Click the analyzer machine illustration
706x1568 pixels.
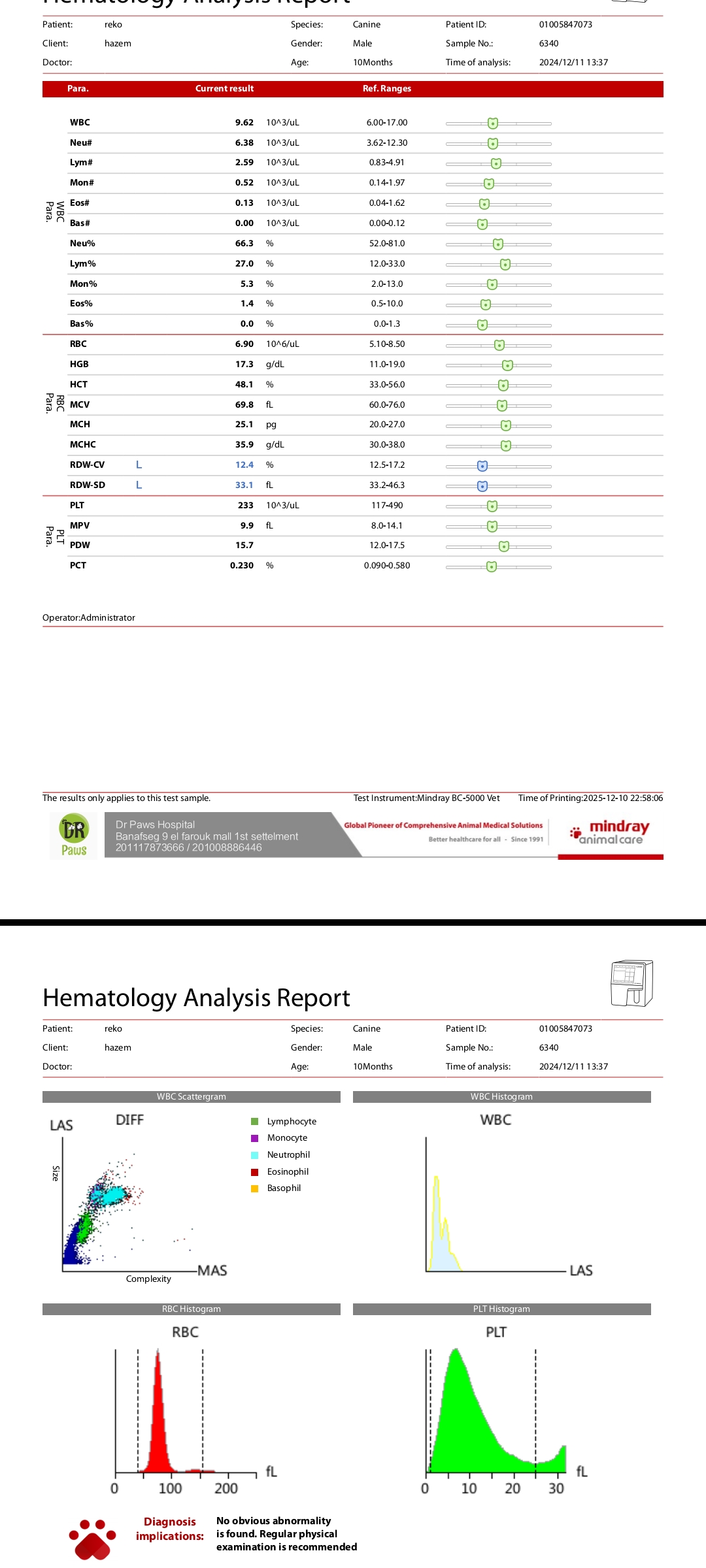click(x=631, y=983)
